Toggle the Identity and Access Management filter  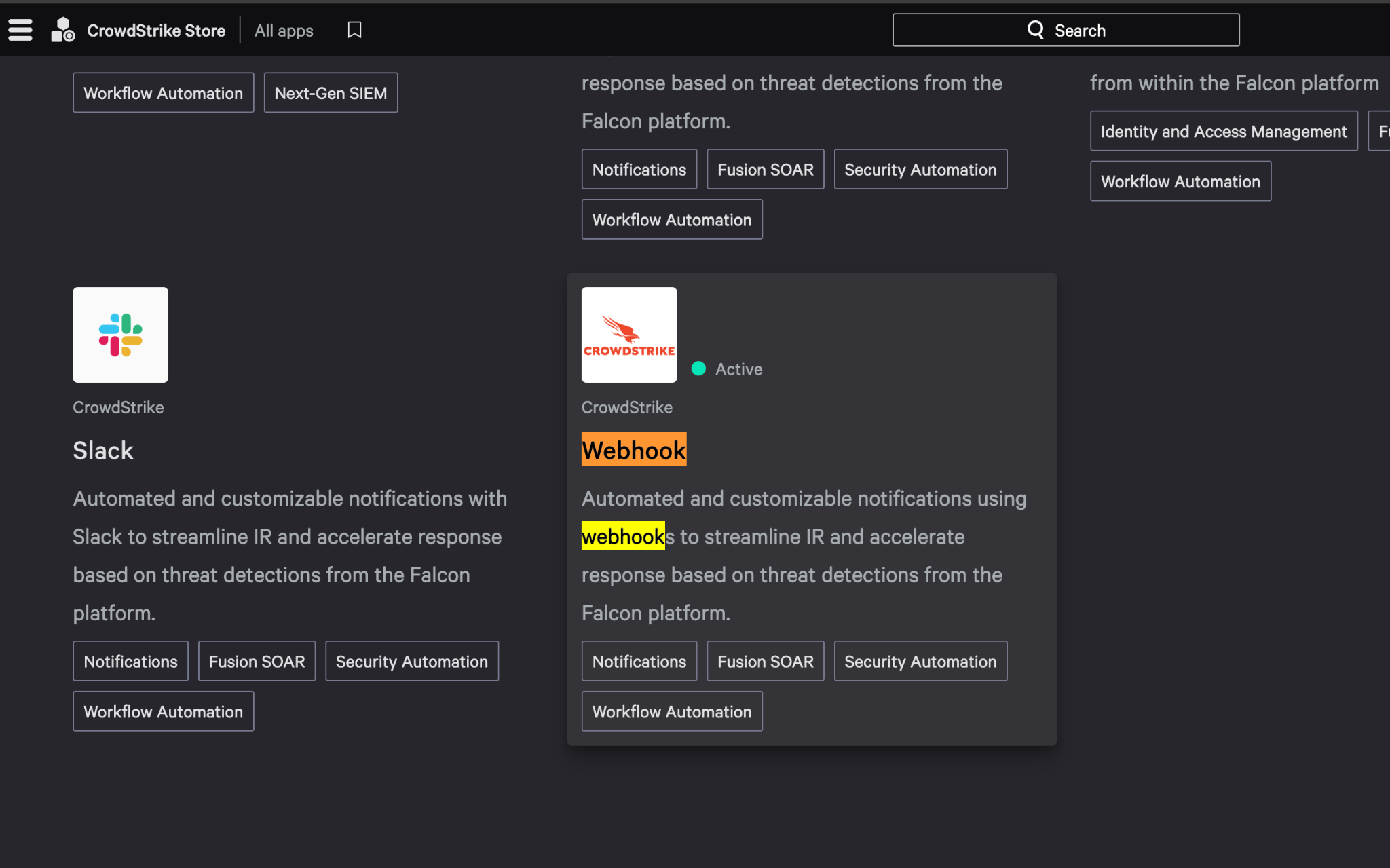1224,130
